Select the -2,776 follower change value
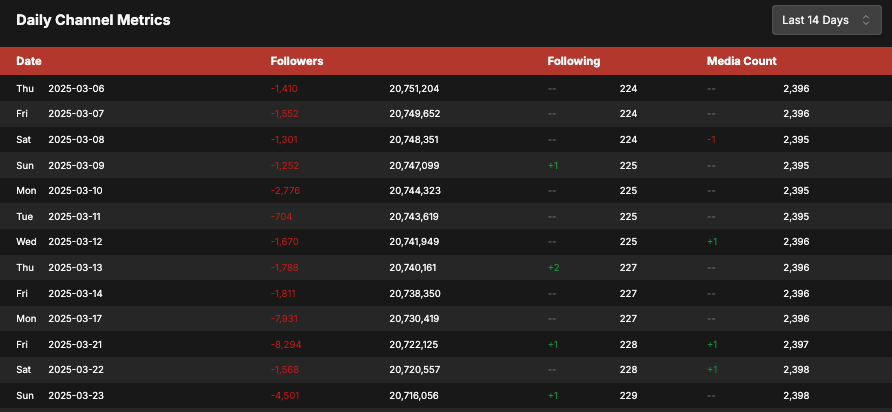The image size is (892, 412). [285, 191]
